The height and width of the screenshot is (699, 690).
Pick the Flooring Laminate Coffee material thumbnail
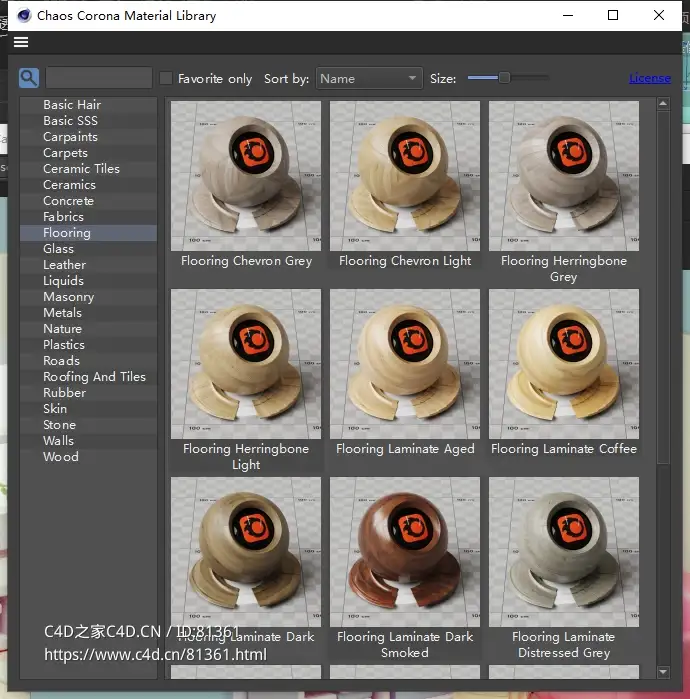[564, 364]
